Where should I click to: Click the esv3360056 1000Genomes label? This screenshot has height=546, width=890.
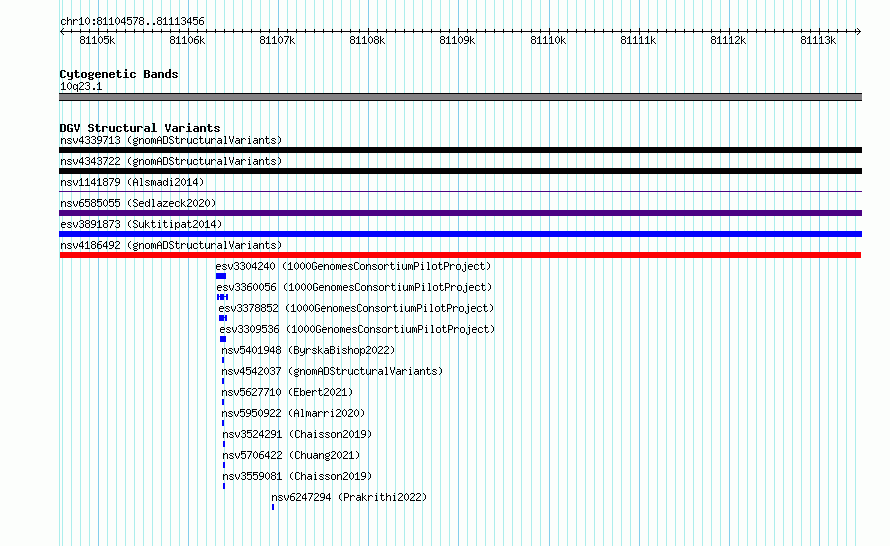[x=354, y=287]
